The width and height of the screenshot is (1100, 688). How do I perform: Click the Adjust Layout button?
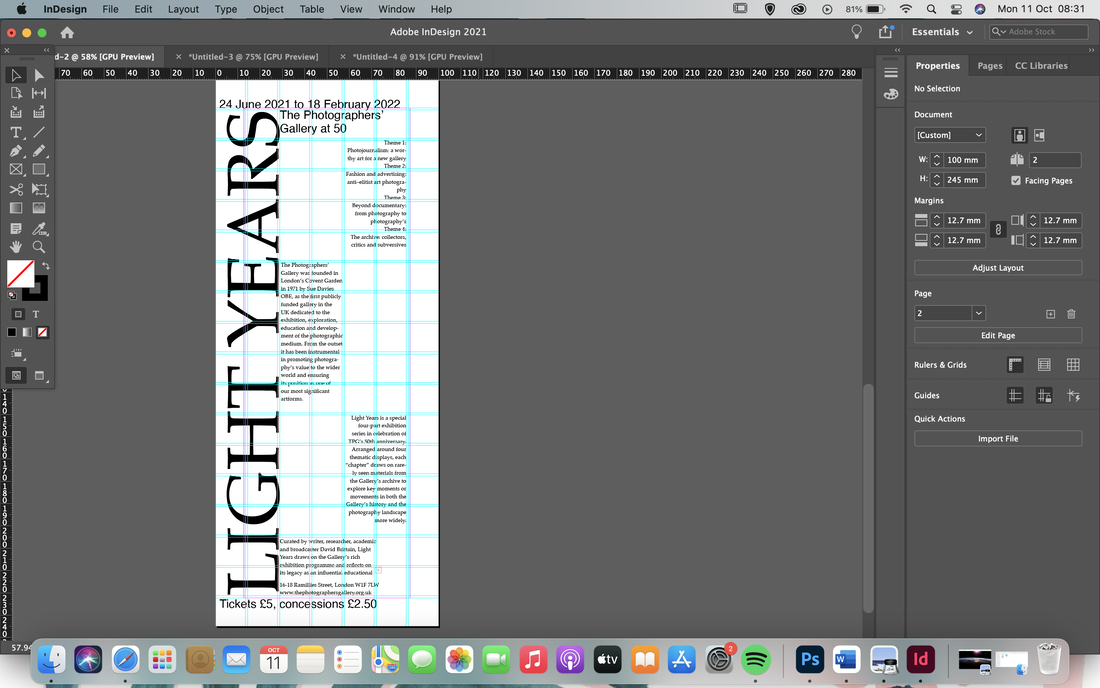tap(998, 268)
